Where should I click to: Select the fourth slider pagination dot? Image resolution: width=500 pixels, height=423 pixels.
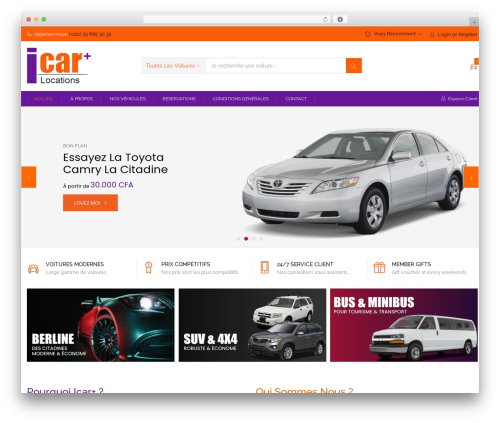pos(261,239)
